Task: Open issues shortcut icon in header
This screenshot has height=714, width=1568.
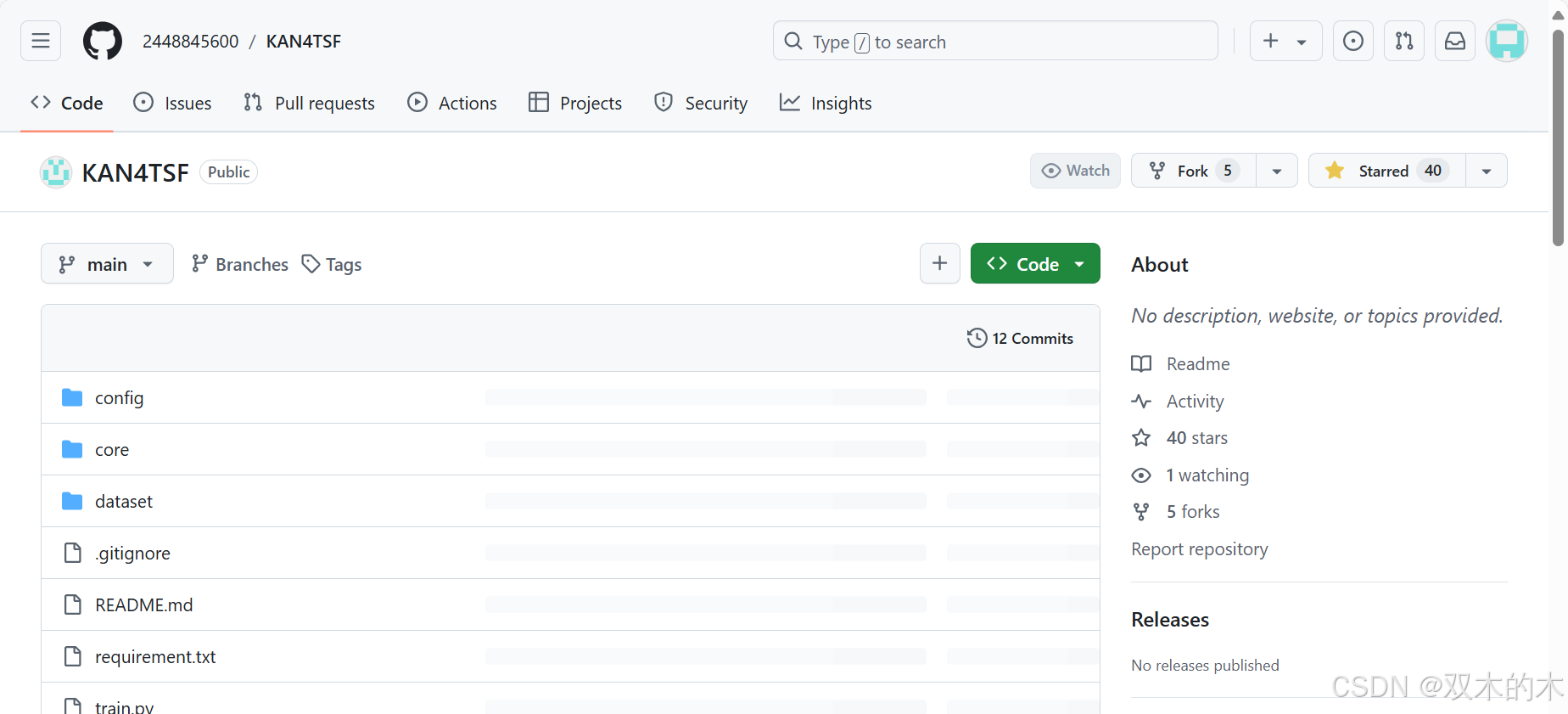Action: pyautogui.click(x=1353, y=41)
